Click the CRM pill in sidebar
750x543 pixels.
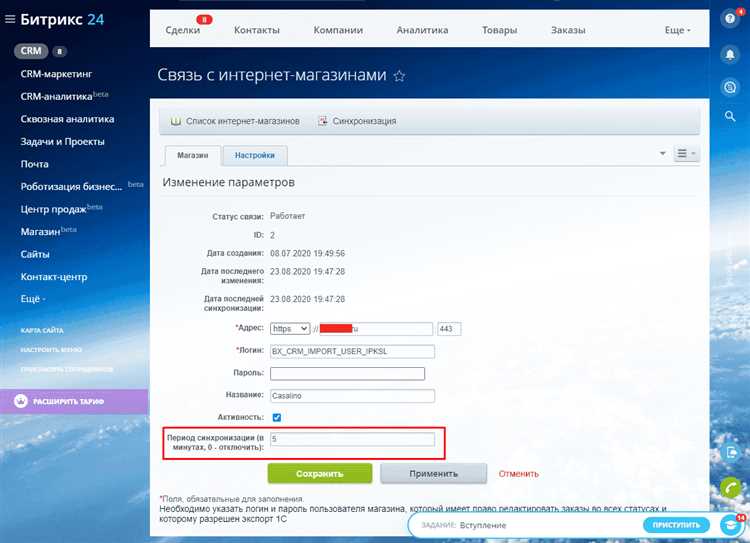click(31, 51)
